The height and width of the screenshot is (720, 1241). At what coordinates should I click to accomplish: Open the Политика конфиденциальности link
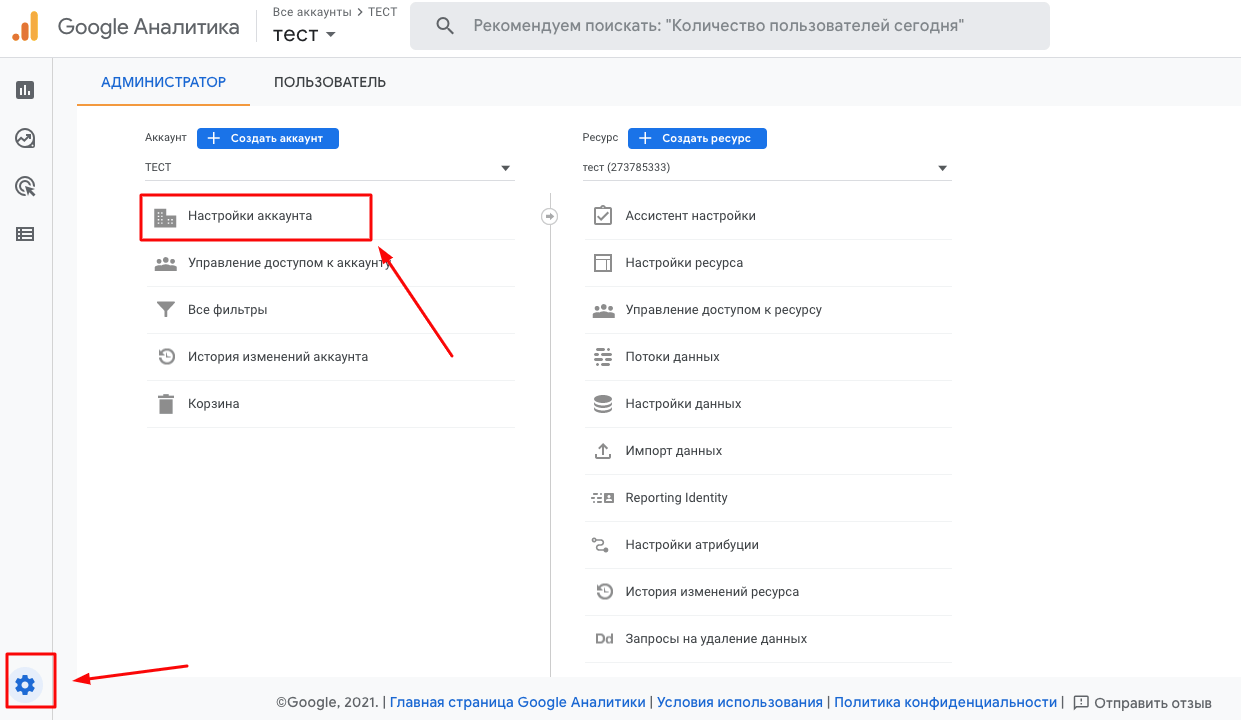pyautogui.click(x=945, y=703)
